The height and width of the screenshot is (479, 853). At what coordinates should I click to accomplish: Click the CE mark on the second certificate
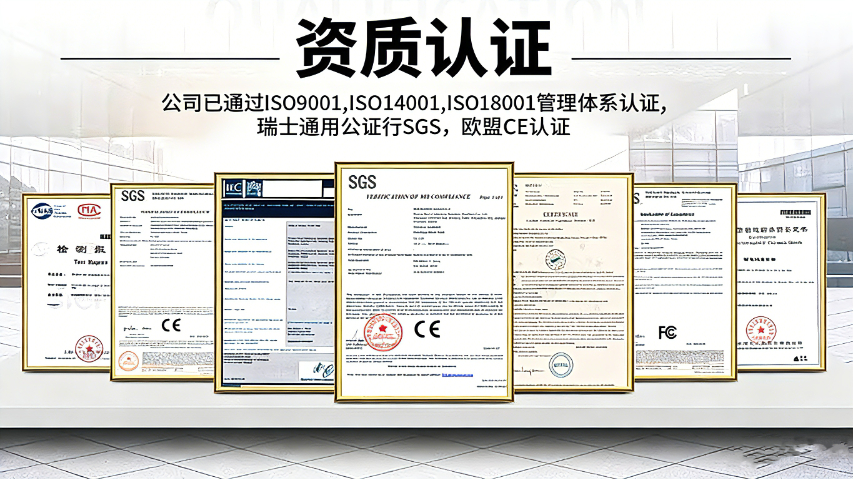click(x=171, y=326)
